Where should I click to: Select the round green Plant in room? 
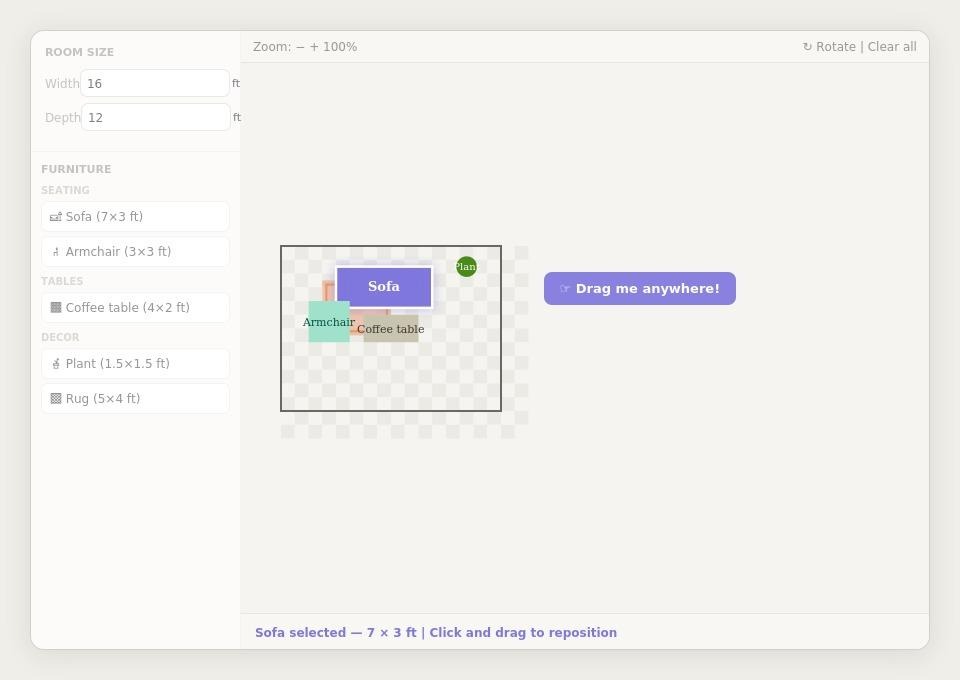(x=466, y=267)
